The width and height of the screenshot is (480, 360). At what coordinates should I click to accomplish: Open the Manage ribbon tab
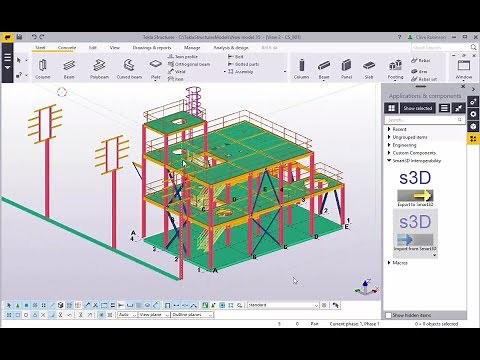(192, 47)
